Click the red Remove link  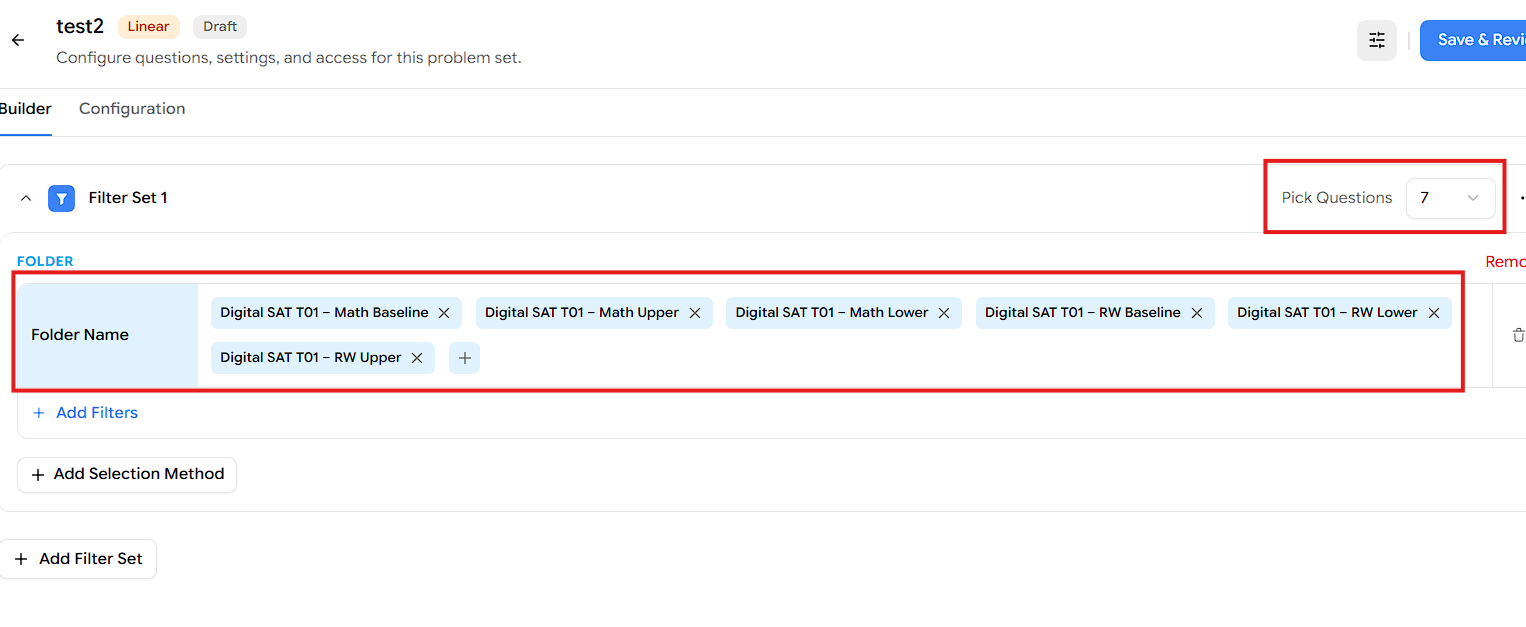pyautogui.click(x=1505, y=262)
